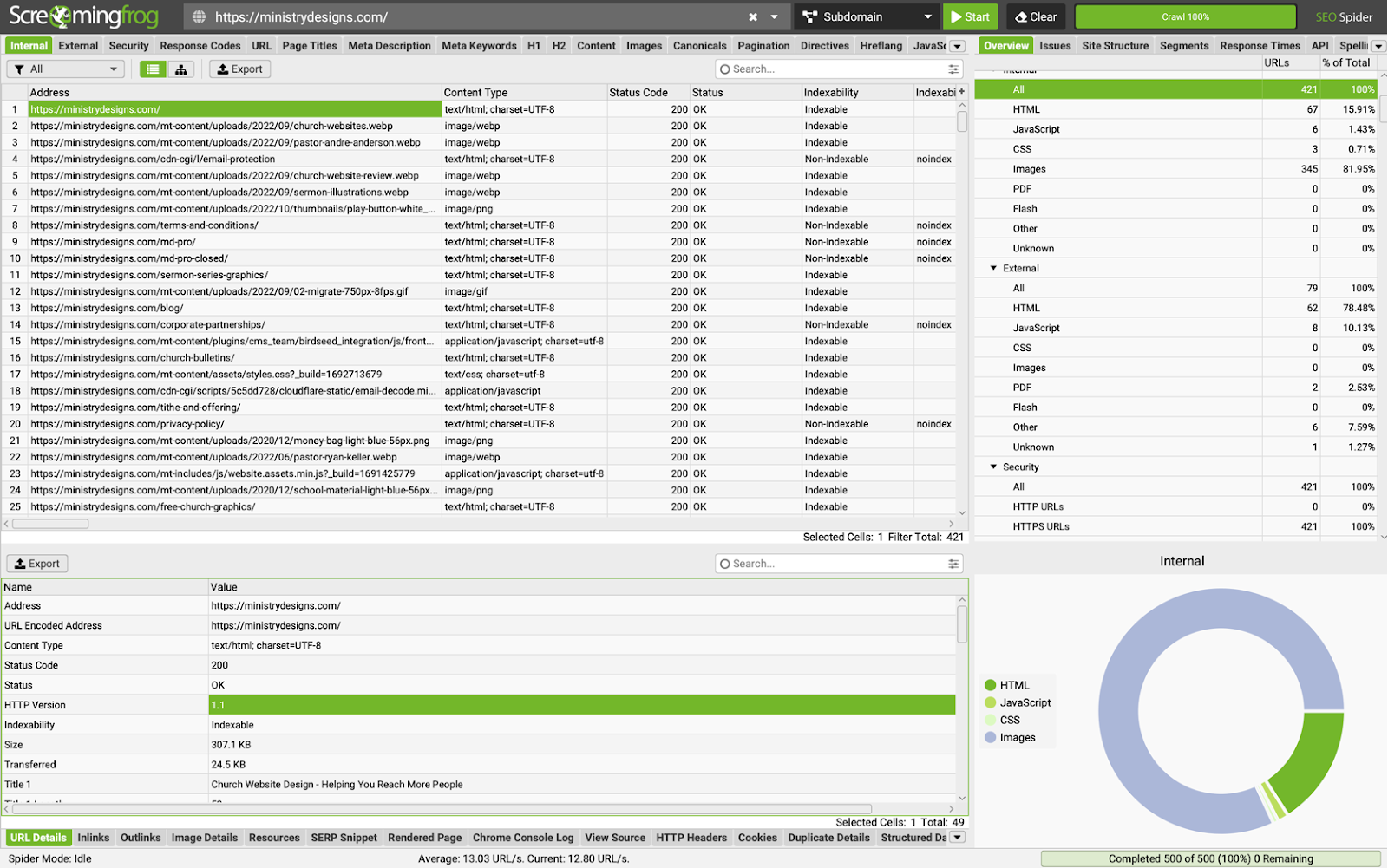Viewport: 1388px width, 868px height.
Task: Add column with the plus icon
Action: click(x=961, y=92)
